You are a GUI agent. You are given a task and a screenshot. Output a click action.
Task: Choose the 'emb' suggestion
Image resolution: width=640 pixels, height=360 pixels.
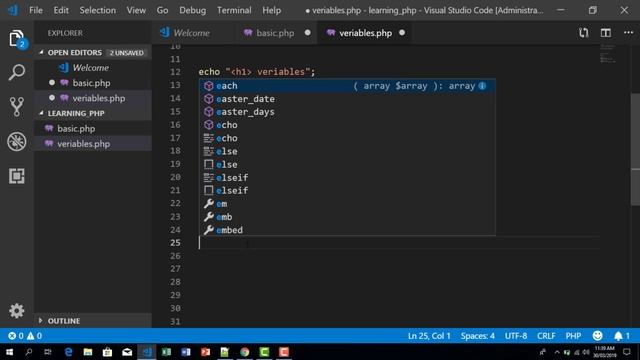[347, 217]
